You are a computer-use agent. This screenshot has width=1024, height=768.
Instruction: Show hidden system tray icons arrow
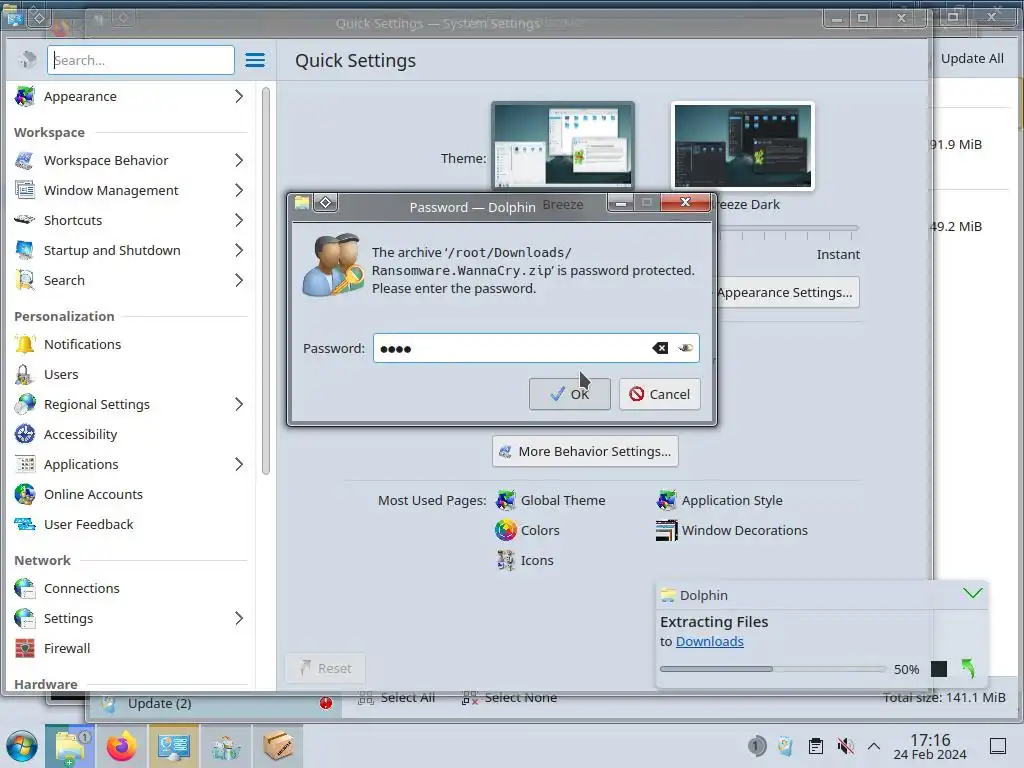point(874,746)
